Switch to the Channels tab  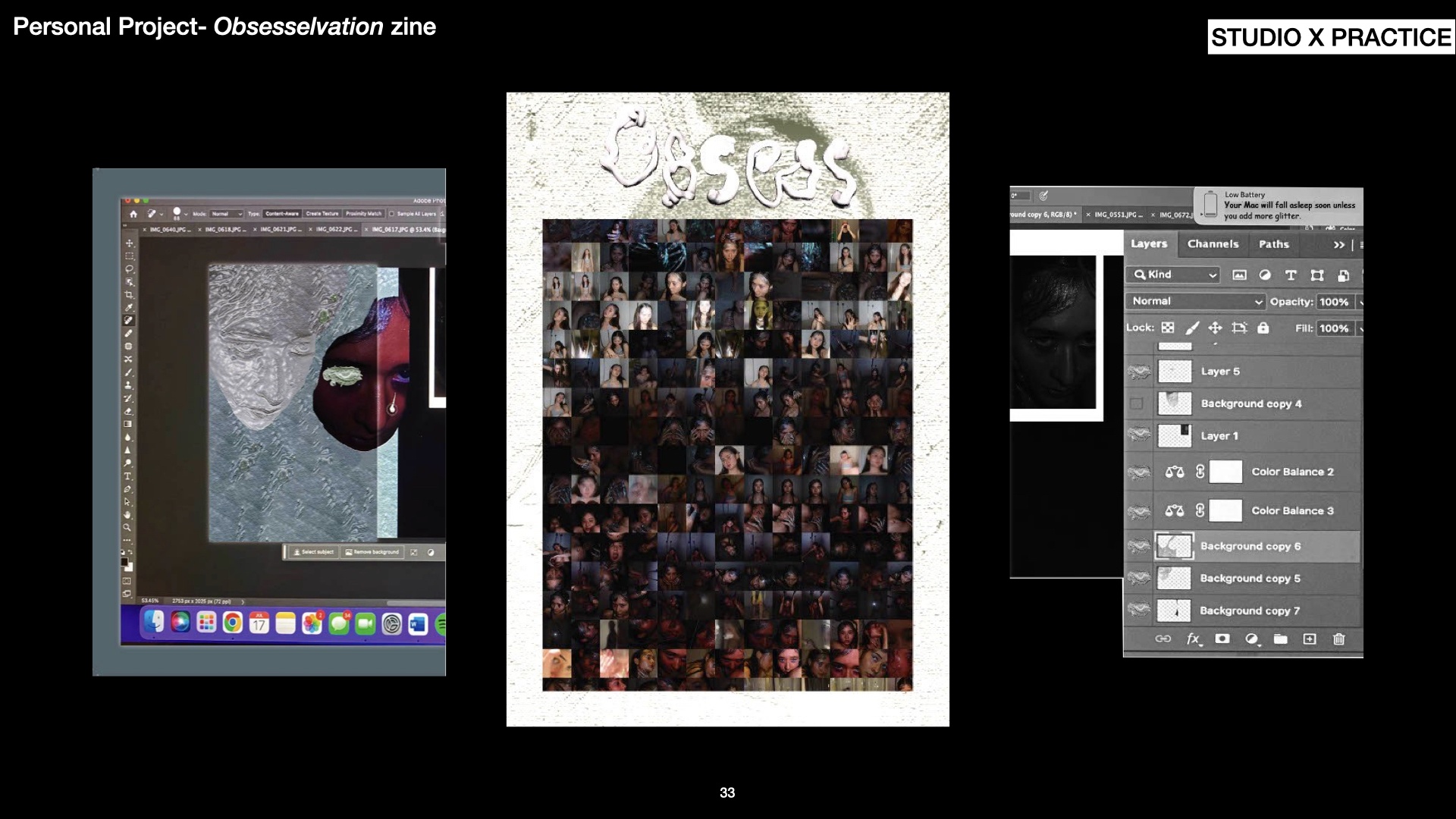[x=1213, y=244]
